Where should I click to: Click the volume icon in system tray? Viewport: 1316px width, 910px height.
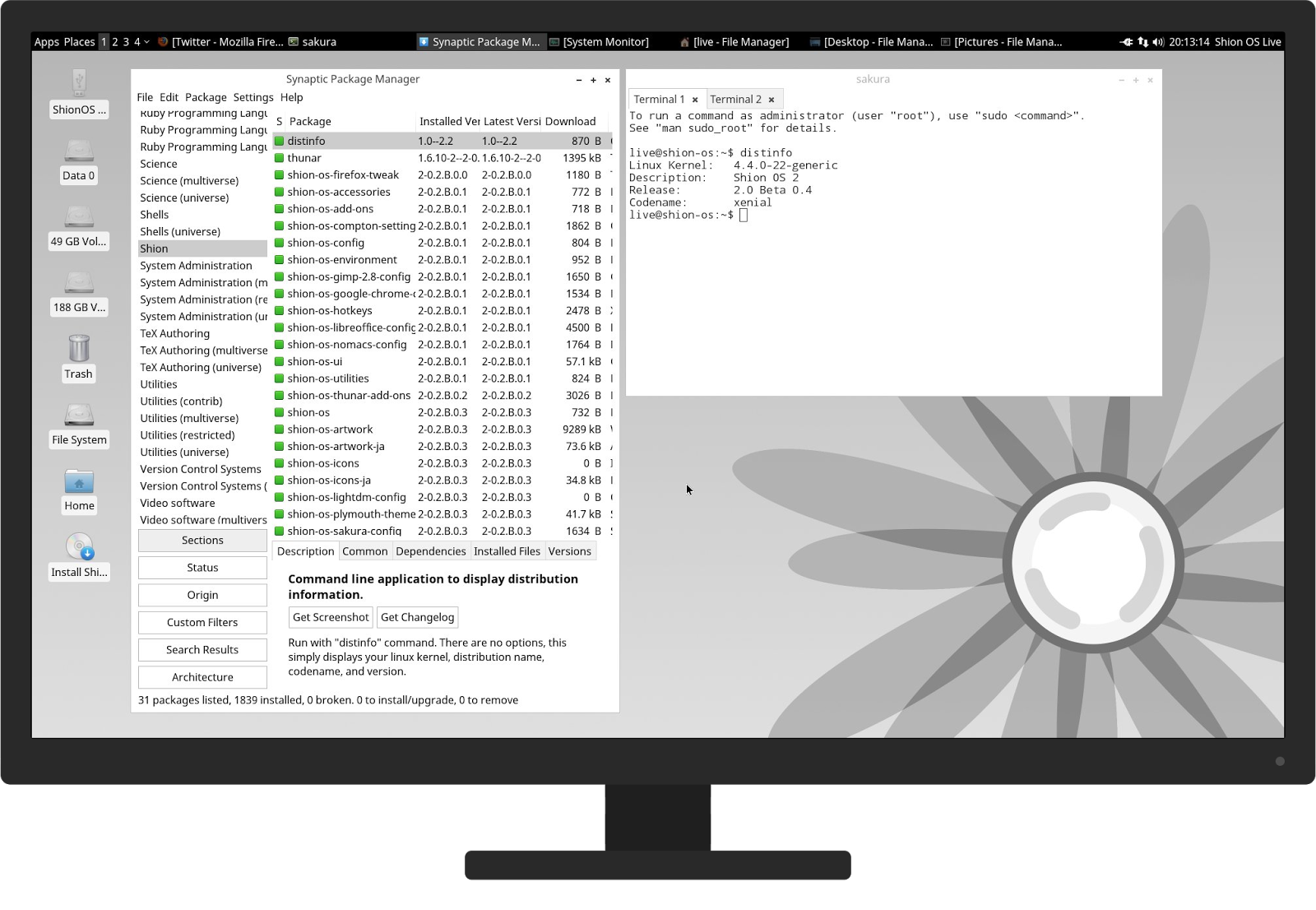pos(1158,42)
